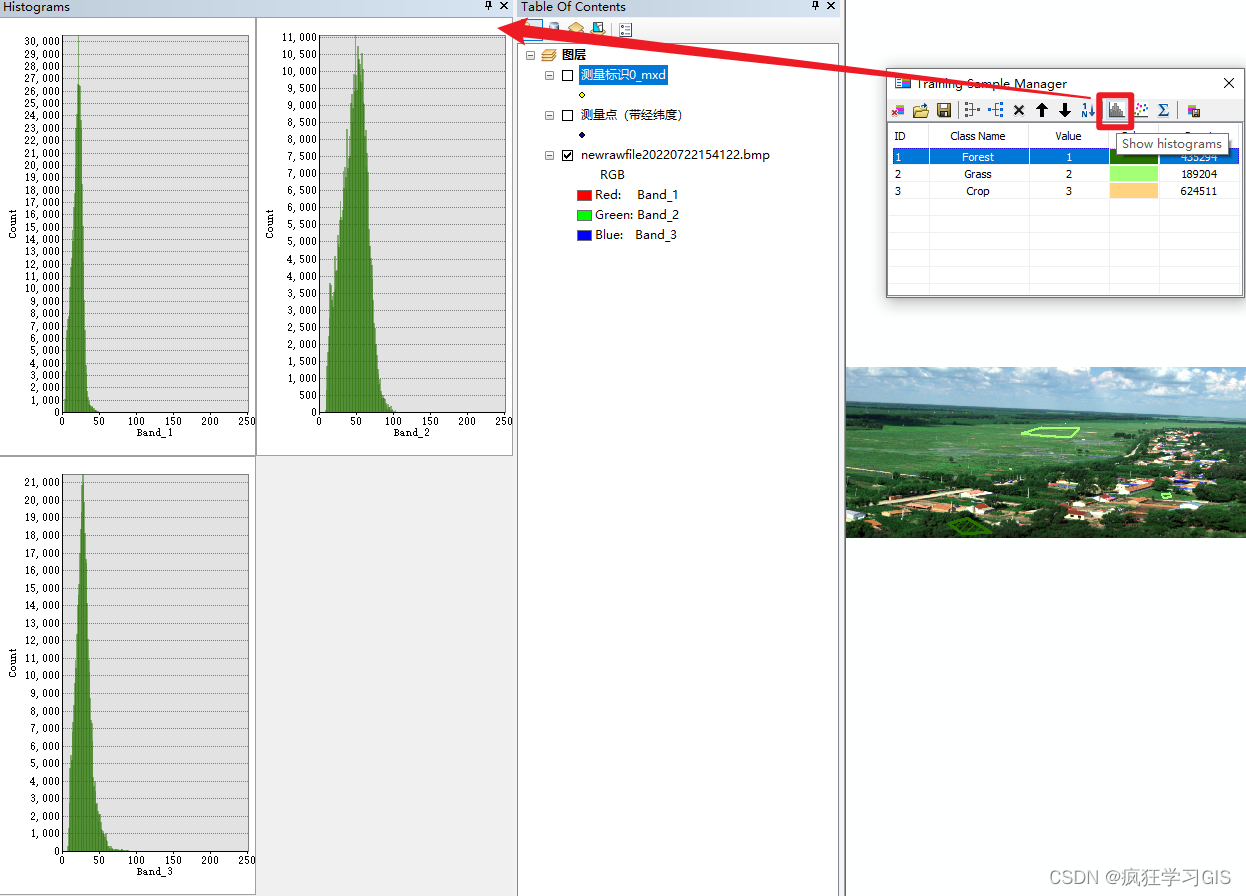Click the count cell 624511
1246x896 pixels.
[1199, 191]
